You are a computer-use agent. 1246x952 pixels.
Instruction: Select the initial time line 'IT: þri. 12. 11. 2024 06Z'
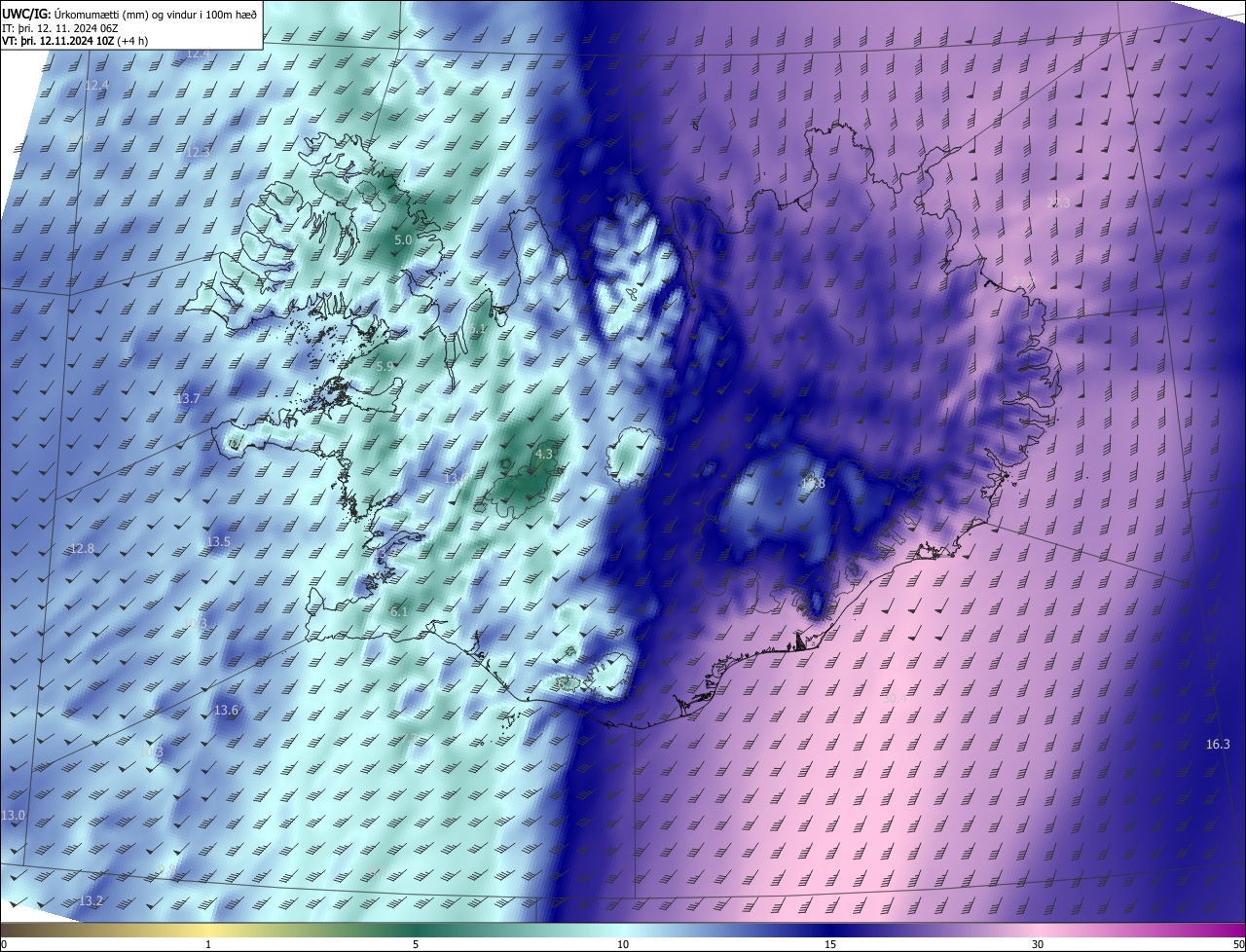[60, 28]
